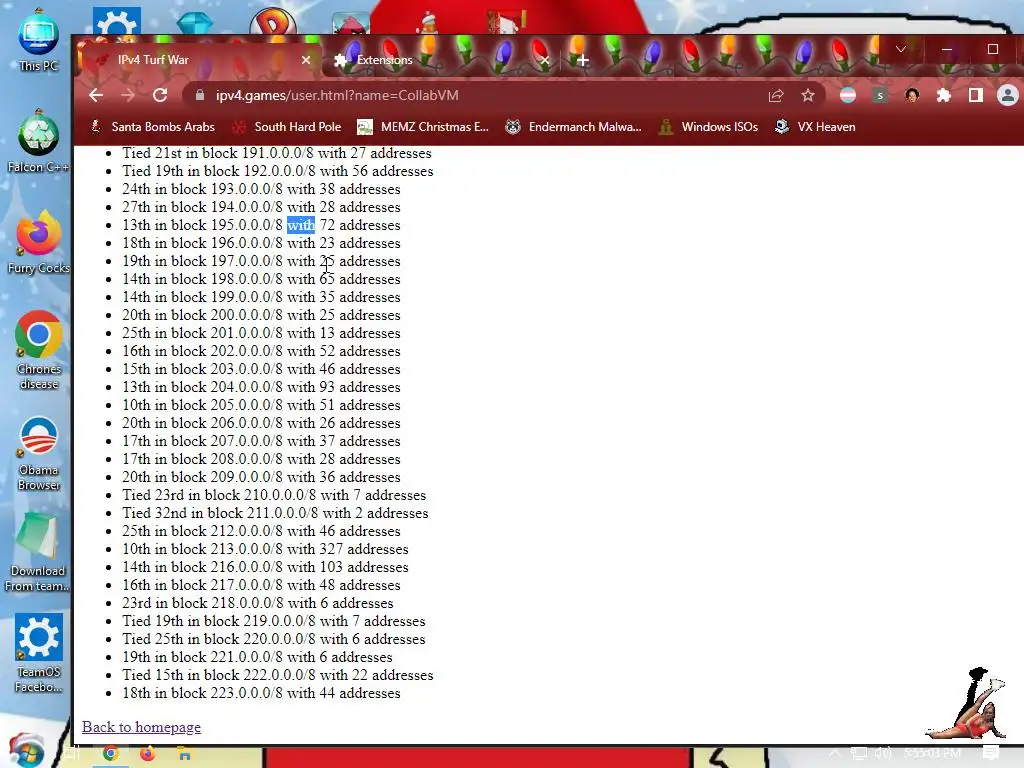Bookmark this page with the star icon
Image resolution: width=1024 pixels, height=768 pixels.
point(808,95)
